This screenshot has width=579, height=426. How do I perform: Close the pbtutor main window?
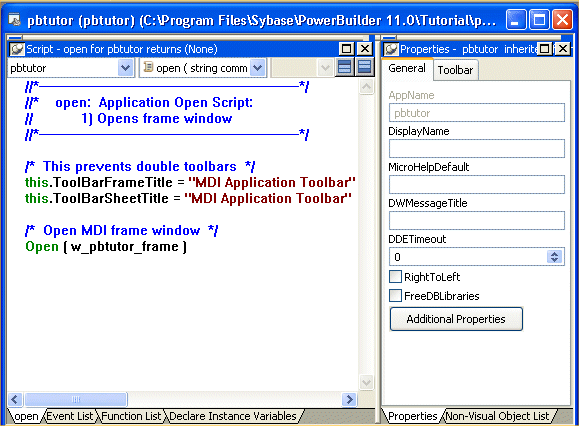click(562, 19)
